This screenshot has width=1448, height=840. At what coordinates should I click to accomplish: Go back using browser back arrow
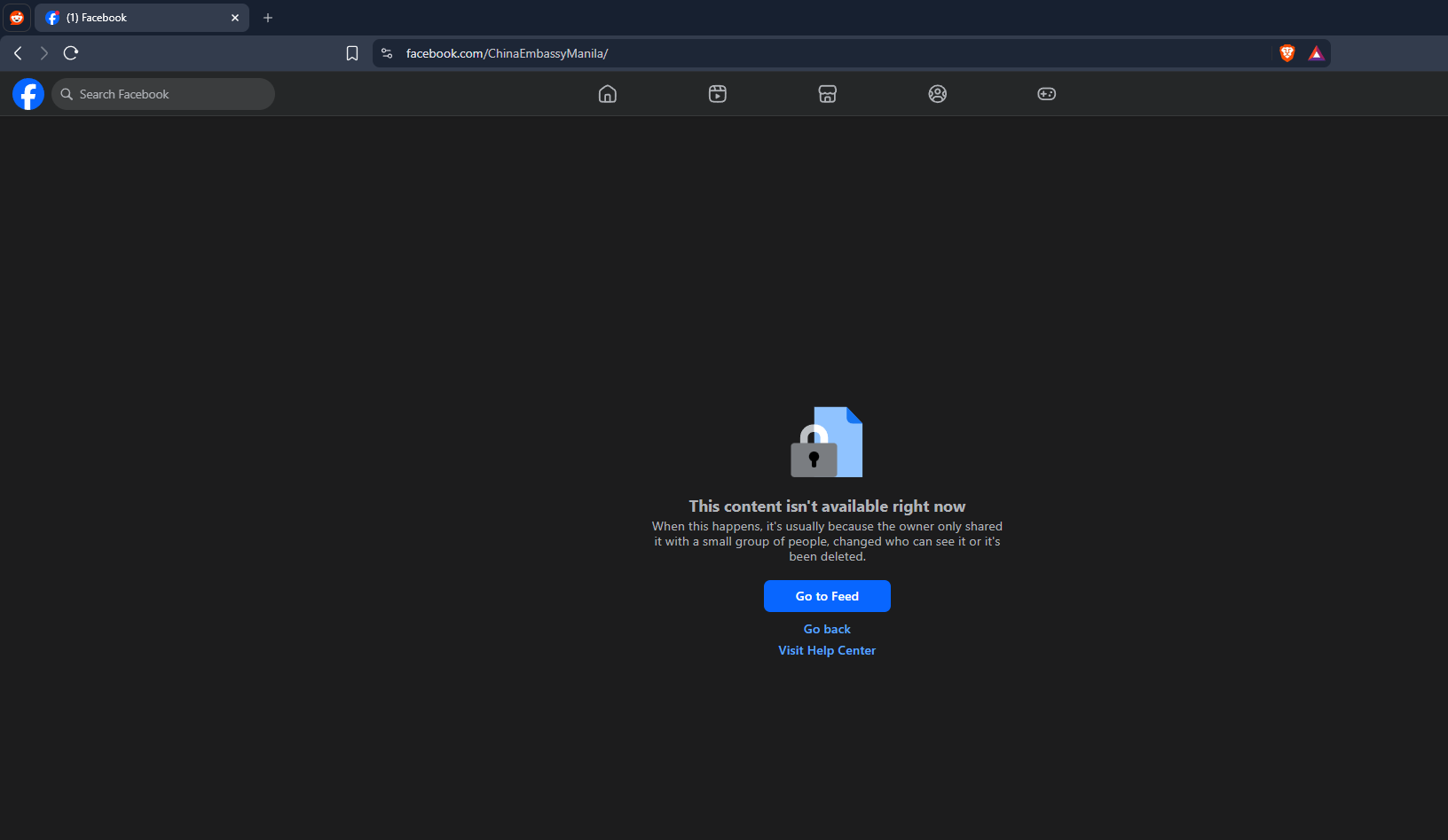click(x=18, y=53)
